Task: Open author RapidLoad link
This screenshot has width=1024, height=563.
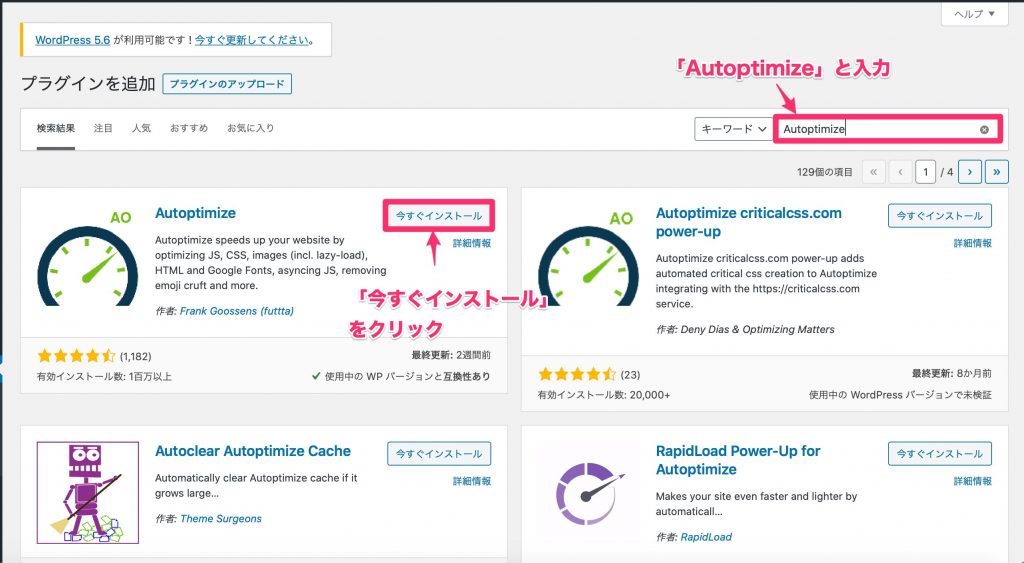Action: point(706,537)
